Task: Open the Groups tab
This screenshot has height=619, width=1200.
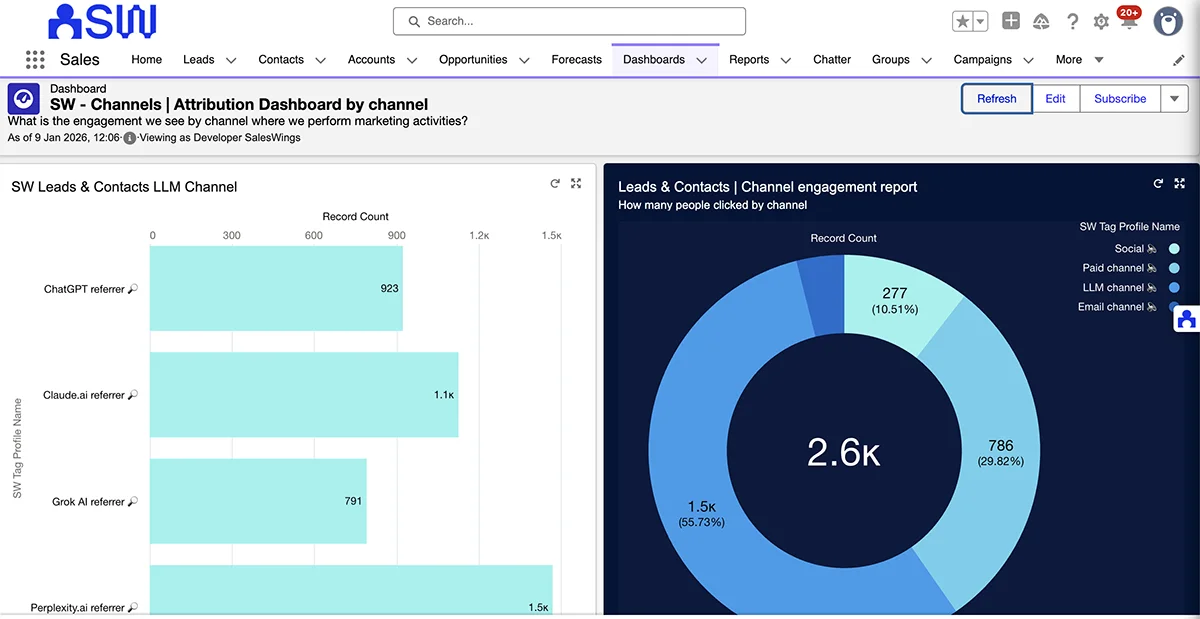Action: [891, 60]
